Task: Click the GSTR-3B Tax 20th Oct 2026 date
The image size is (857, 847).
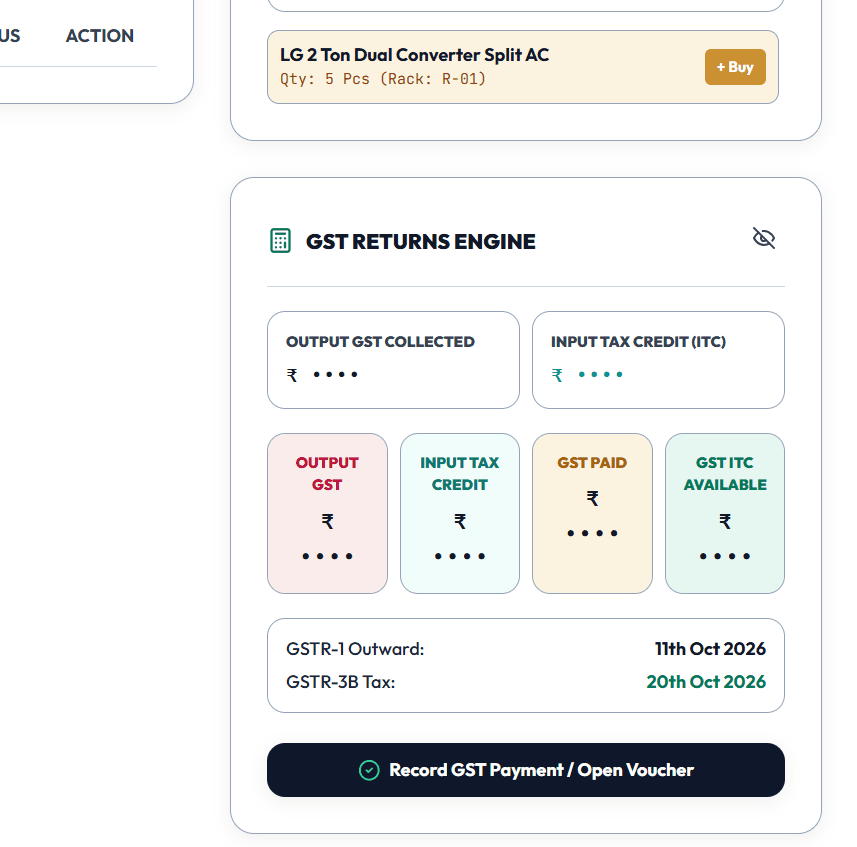Action: (706, 682)
